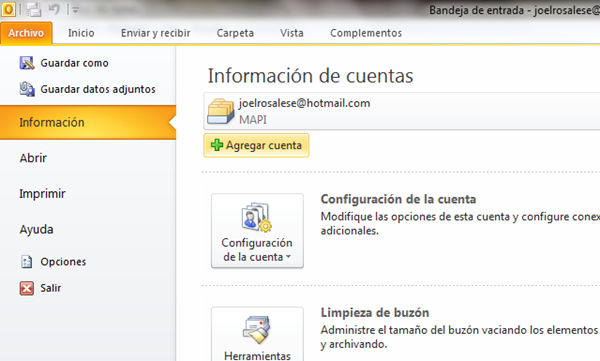Choose Guardar datos adjuntos label
Viewport: 600px width, 361px height.
coord(98,89)
